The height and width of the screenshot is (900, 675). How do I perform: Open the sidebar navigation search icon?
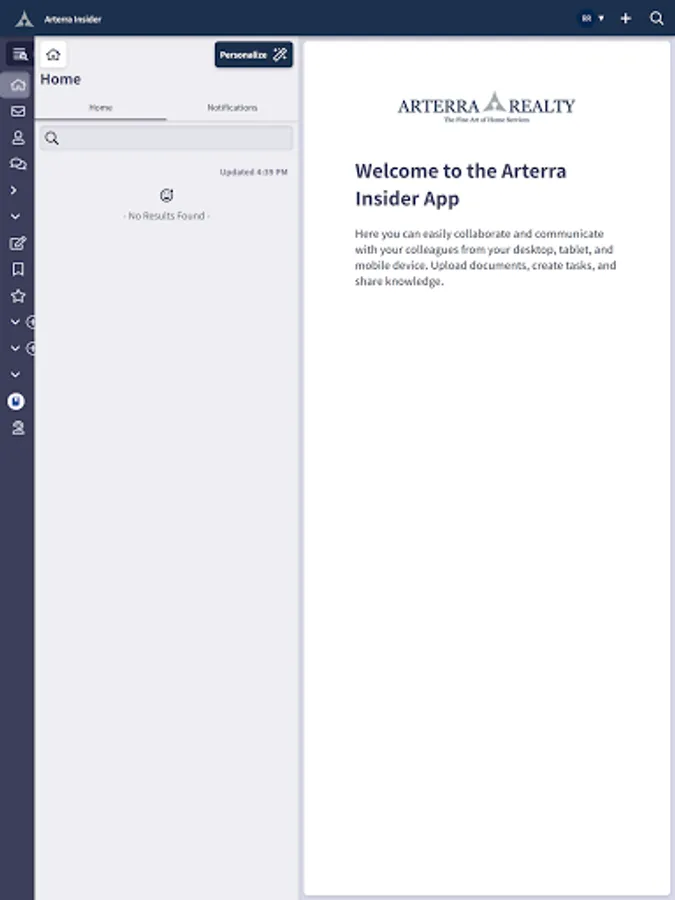(20, 55)
